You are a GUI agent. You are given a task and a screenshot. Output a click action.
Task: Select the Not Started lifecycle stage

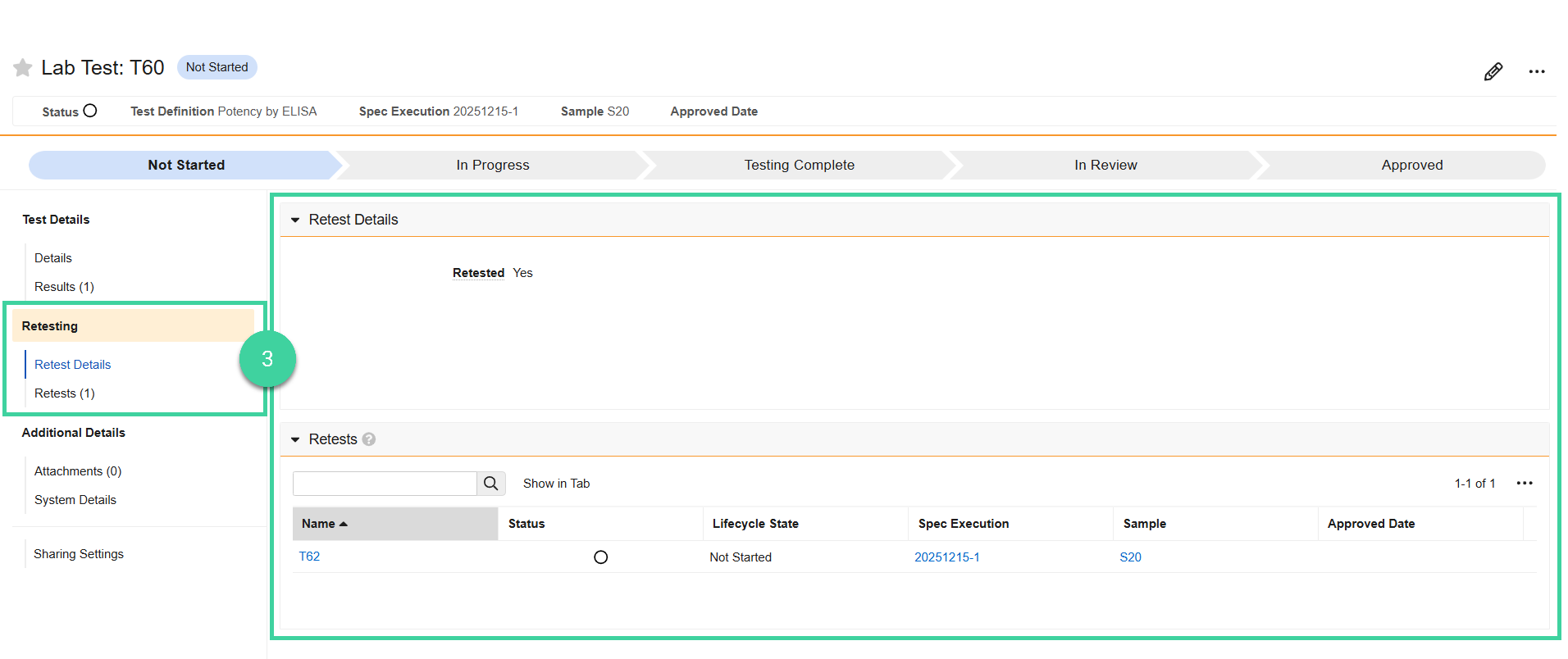(x=186, y=165)
